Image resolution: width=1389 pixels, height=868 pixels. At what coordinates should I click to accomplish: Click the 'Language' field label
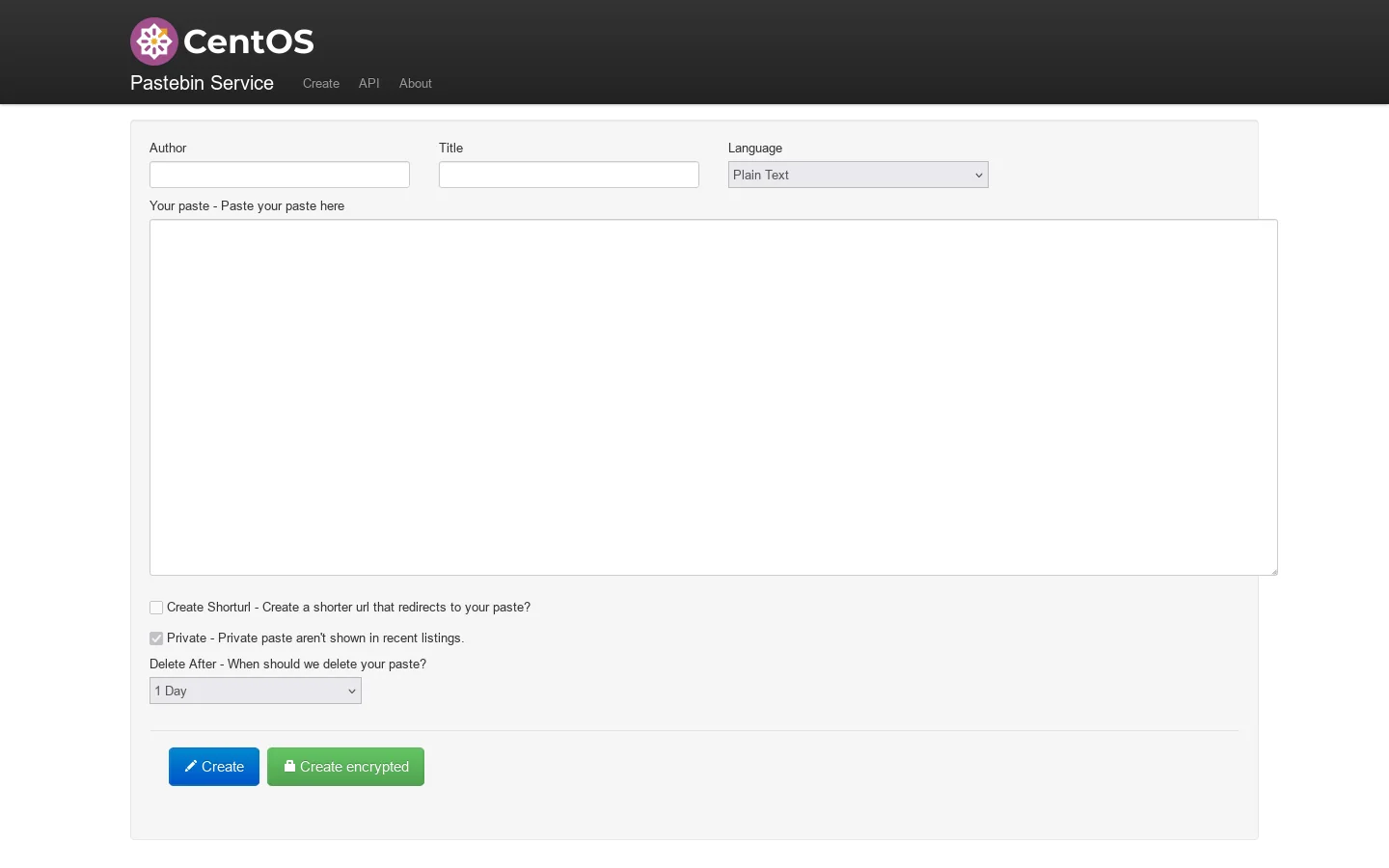coord(755,148)
